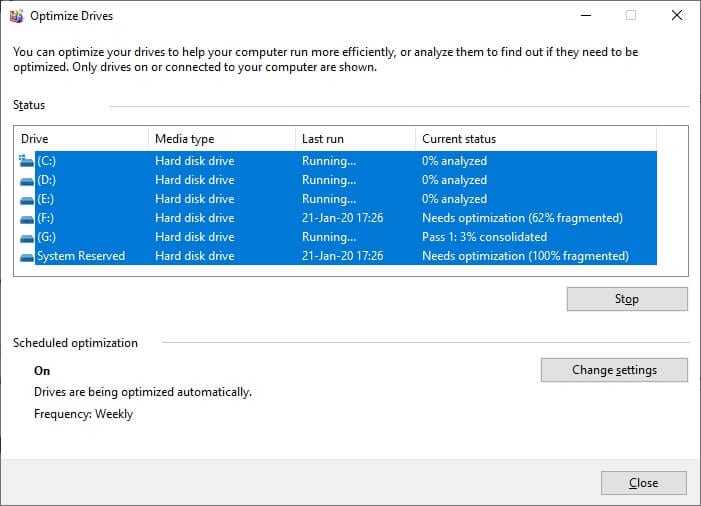The height and width of the screenshot is (506, 701).
Task: Click the G: drive icon
Action: [27, 238]
